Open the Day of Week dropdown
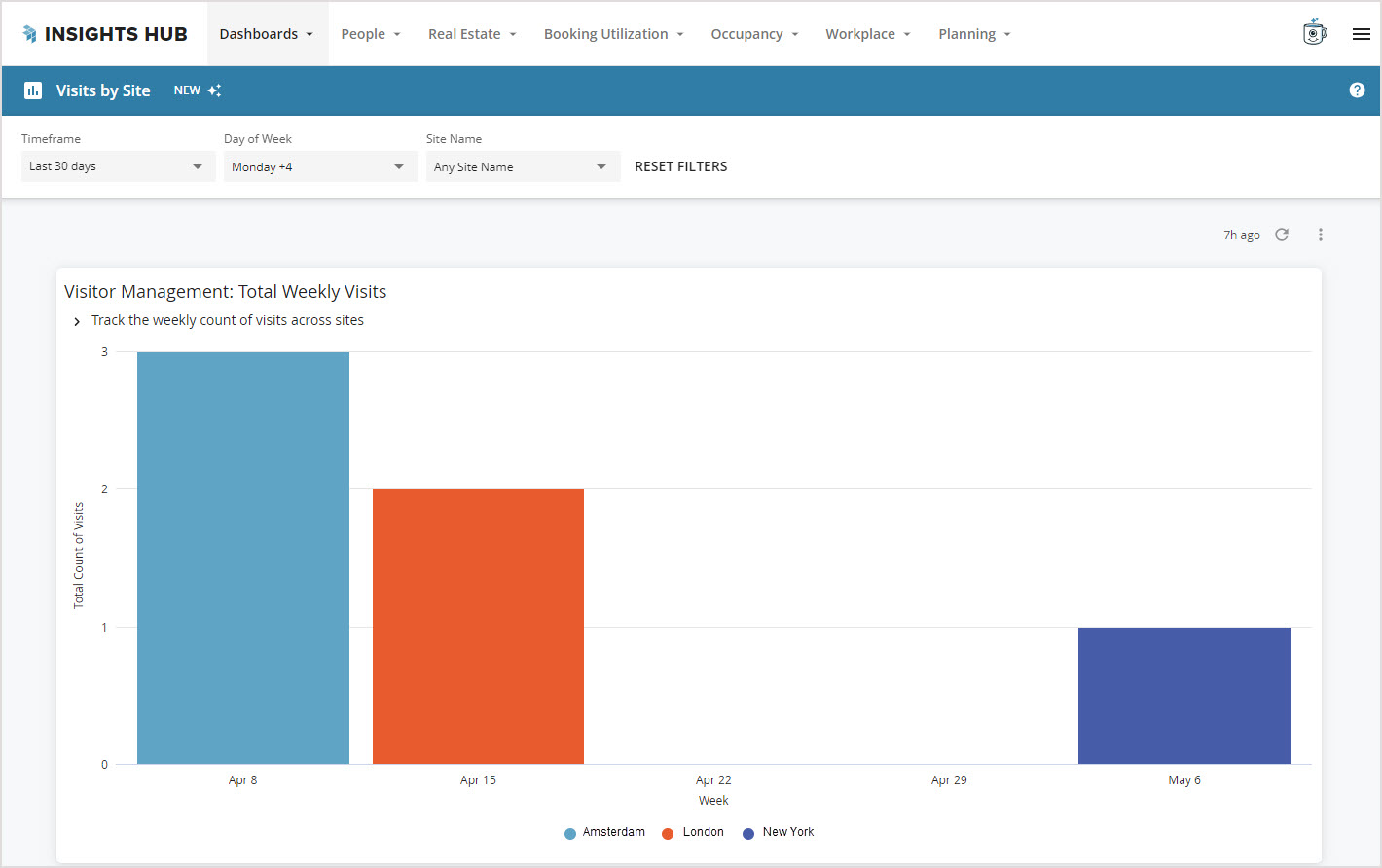 320,167
